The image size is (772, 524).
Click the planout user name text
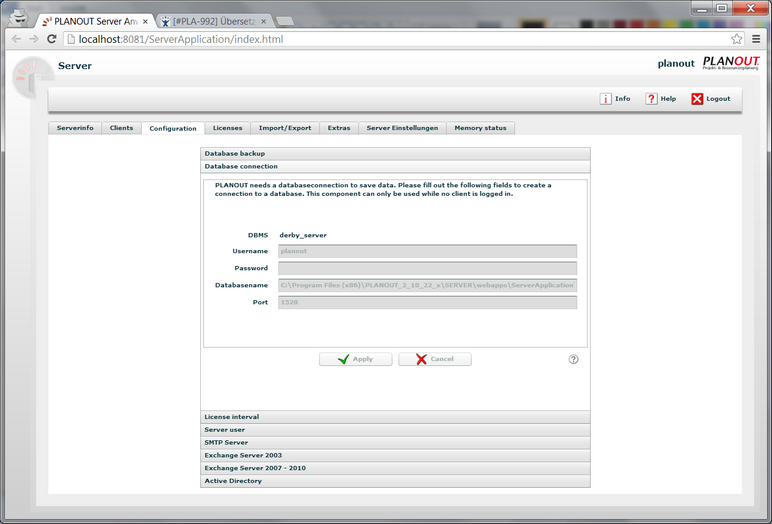[676, 64]
